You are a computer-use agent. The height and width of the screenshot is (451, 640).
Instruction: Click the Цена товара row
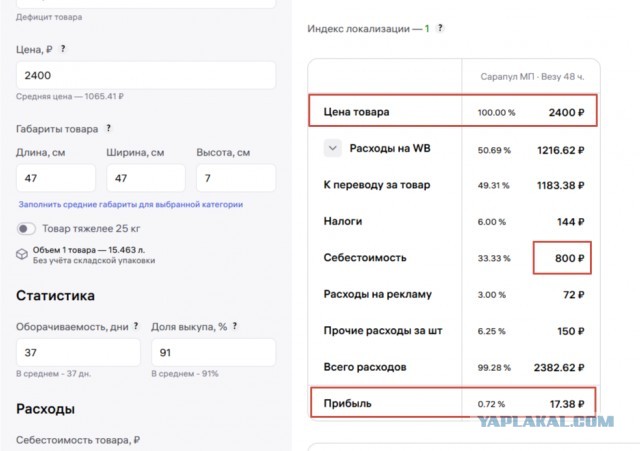pos(451,112)
